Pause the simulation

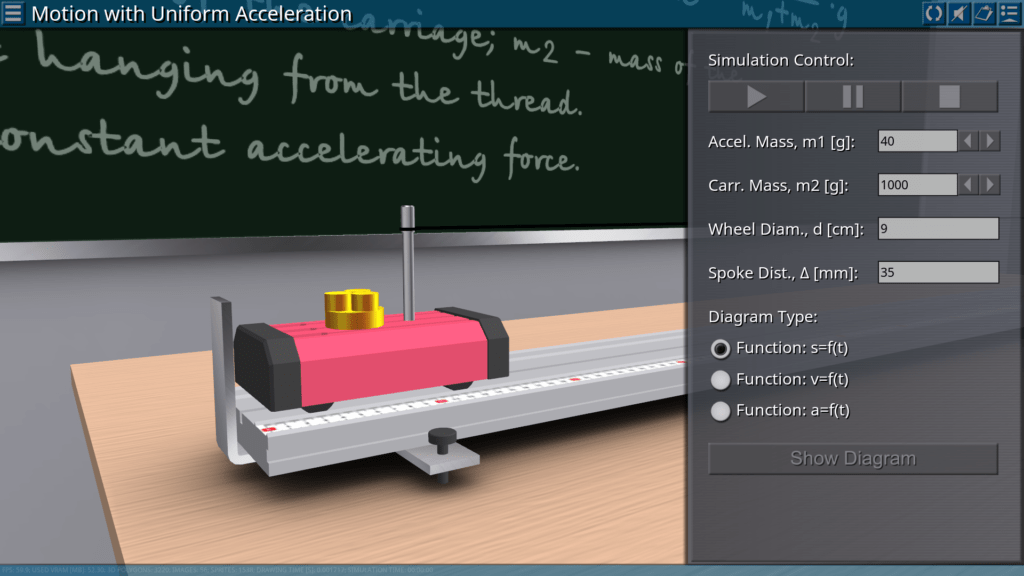pos(853,97)
